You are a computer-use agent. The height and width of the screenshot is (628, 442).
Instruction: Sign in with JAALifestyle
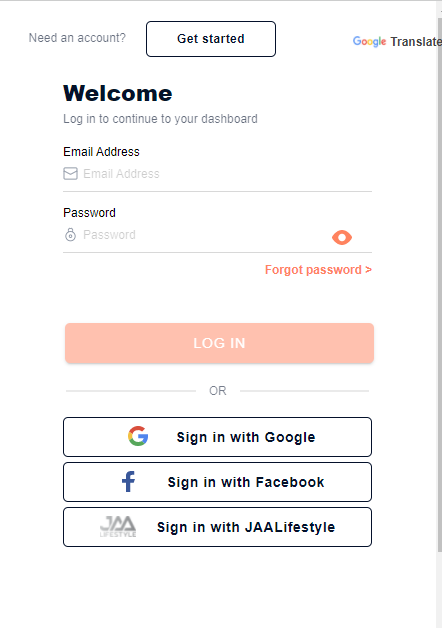pyautogui.click(x=217, y=527)
